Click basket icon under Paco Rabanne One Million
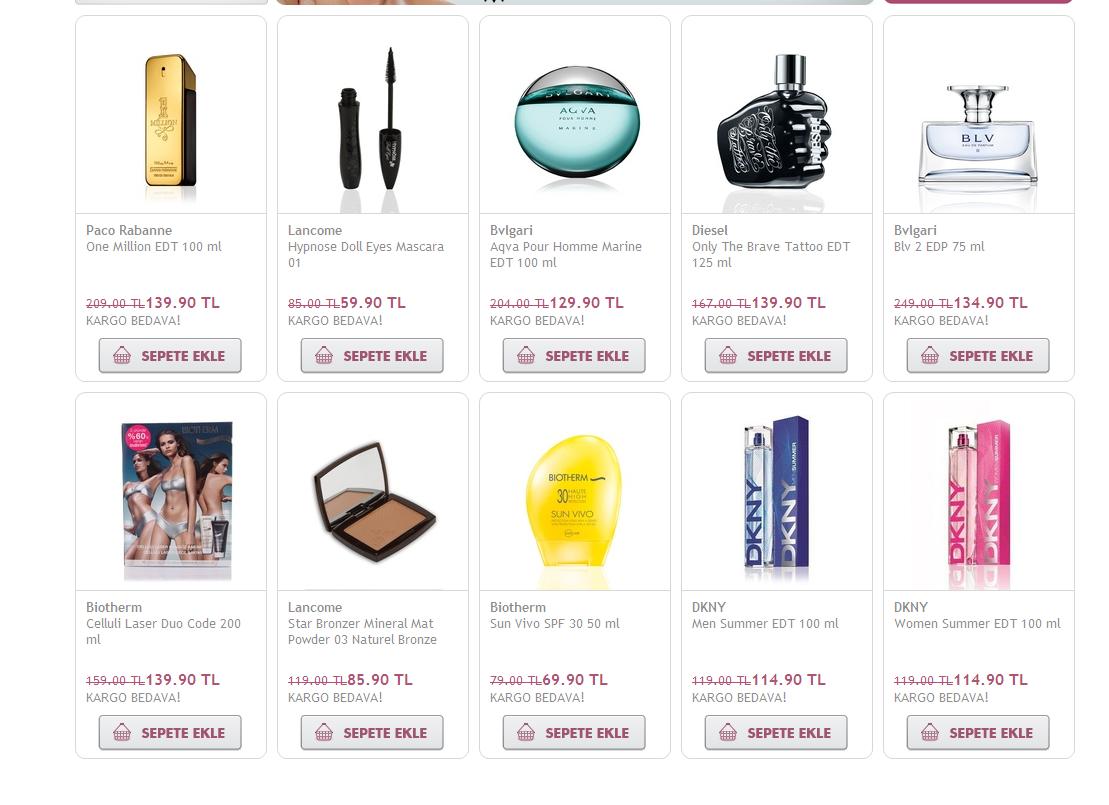The width and height of the screenshot is (1109, 805). pyautogui.click(x=122, y=356)
